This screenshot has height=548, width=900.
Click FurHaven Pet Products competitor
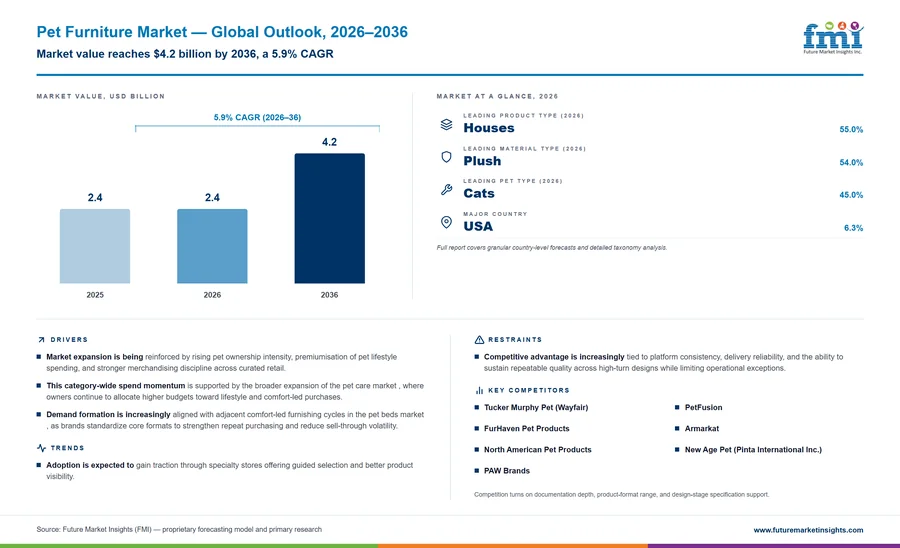click(526, 429)
